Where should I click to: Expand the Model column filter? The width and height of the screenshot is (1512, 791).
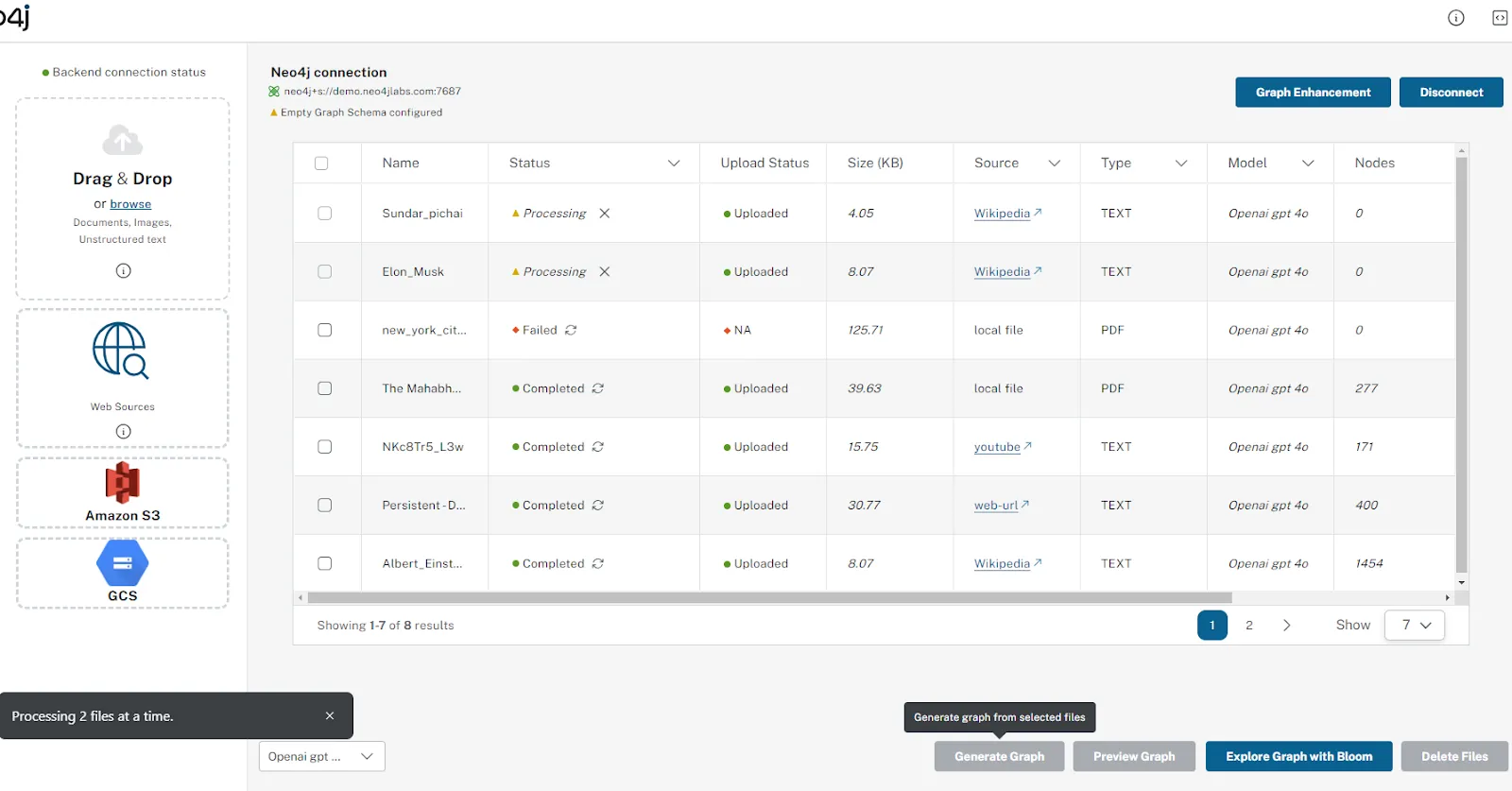point(1308,163)
